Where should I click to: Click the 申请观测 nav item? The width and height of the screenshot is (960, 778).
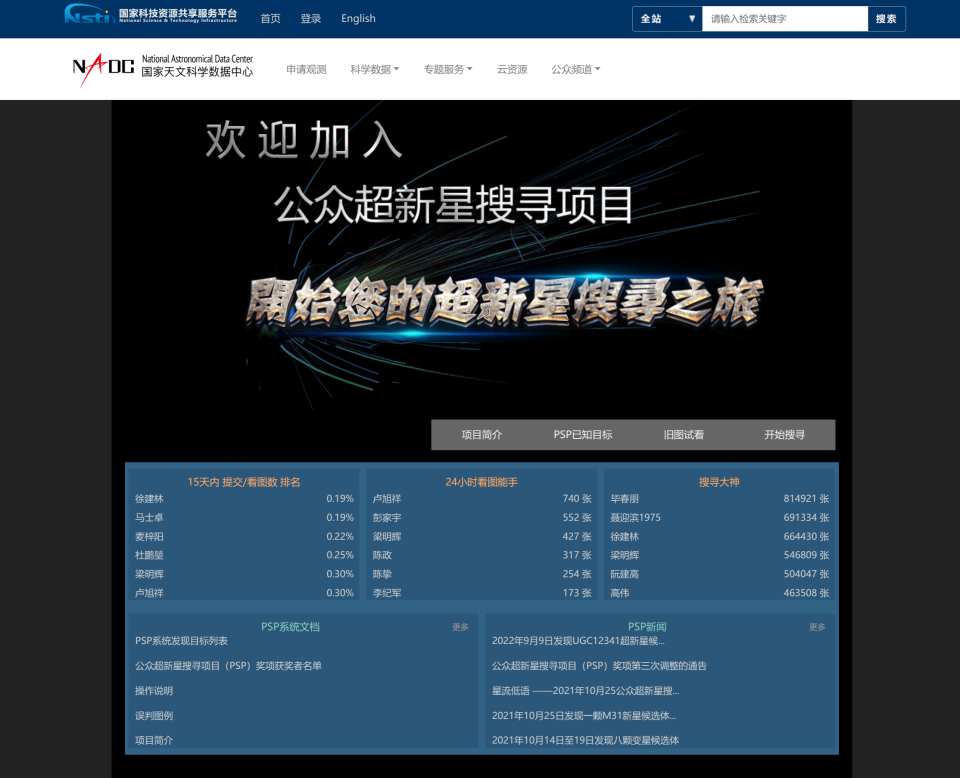pyautogui.click(x=305, y=69)
